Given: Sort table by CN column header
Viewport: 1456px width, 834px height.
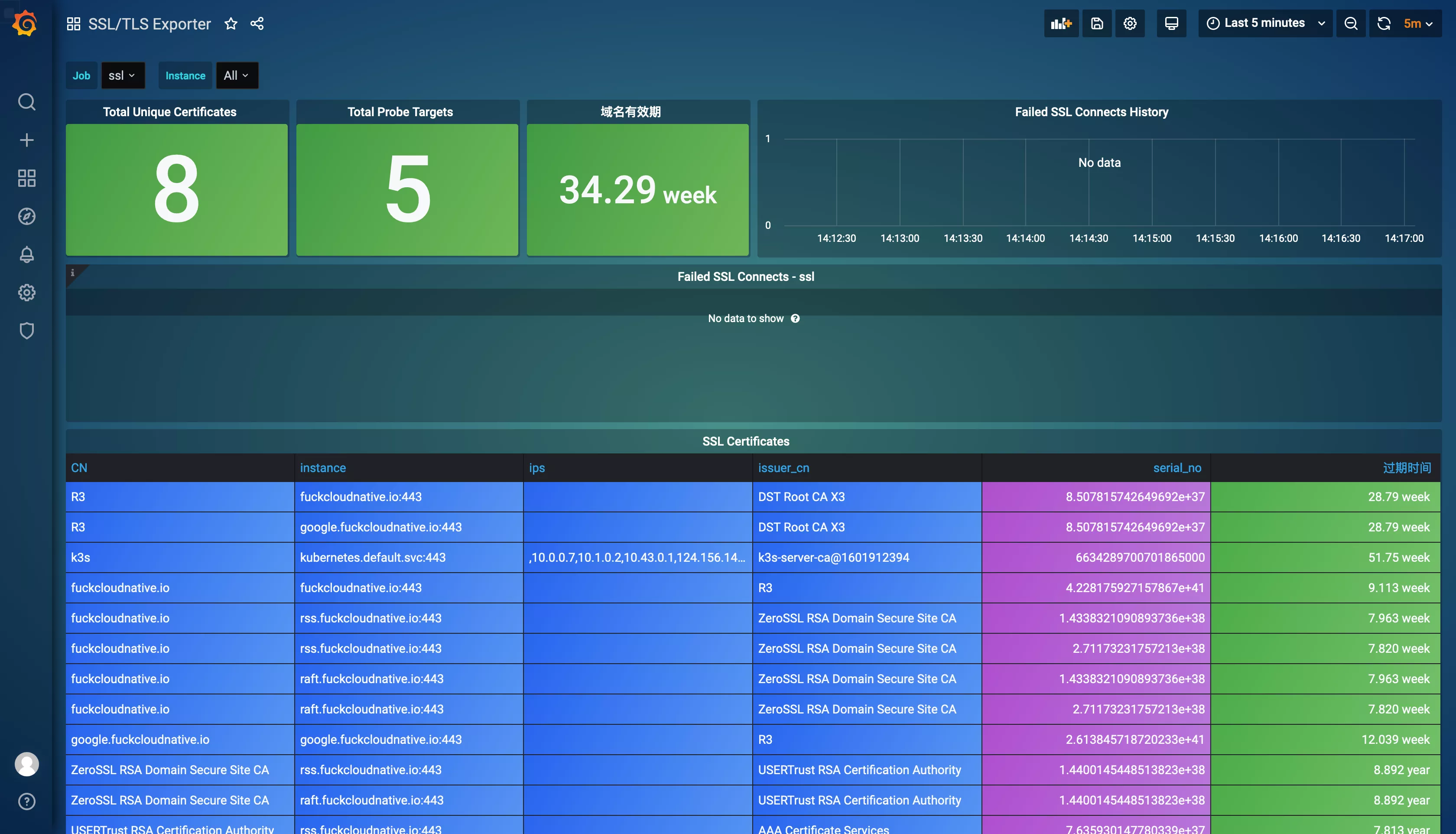Looking at the screenshot, I should tap(79, 468).
